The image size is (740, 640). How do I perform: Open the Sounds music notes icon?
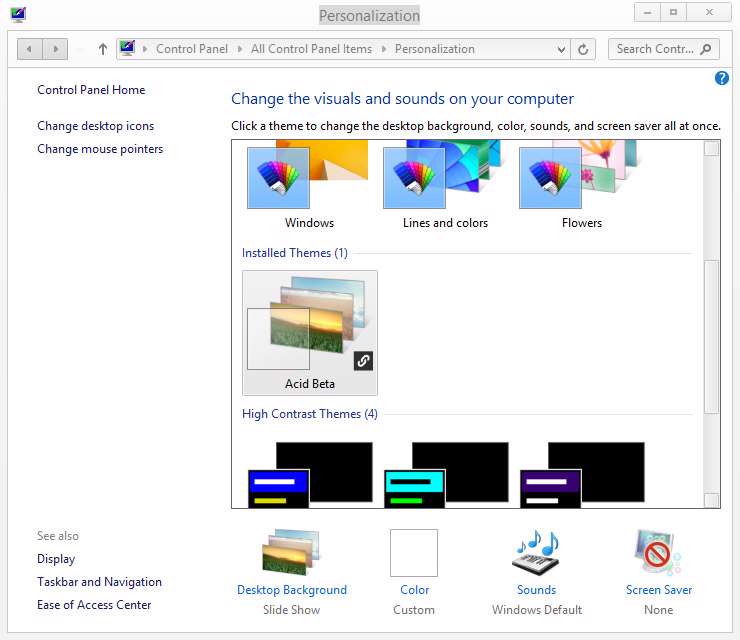[536, 553]
